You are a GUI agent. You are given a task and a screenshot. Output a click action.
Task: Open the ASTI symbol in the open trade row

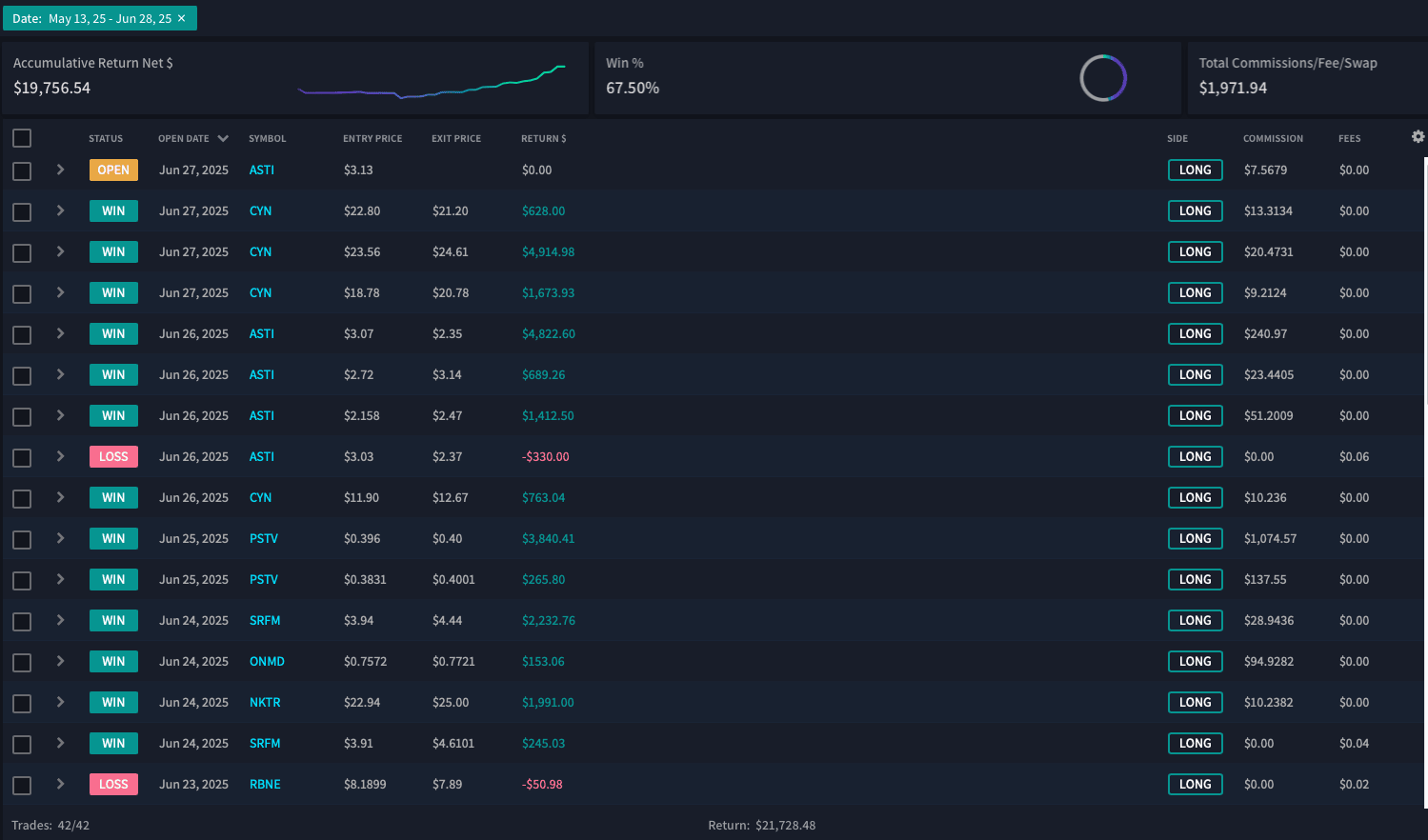click(262, 170)
